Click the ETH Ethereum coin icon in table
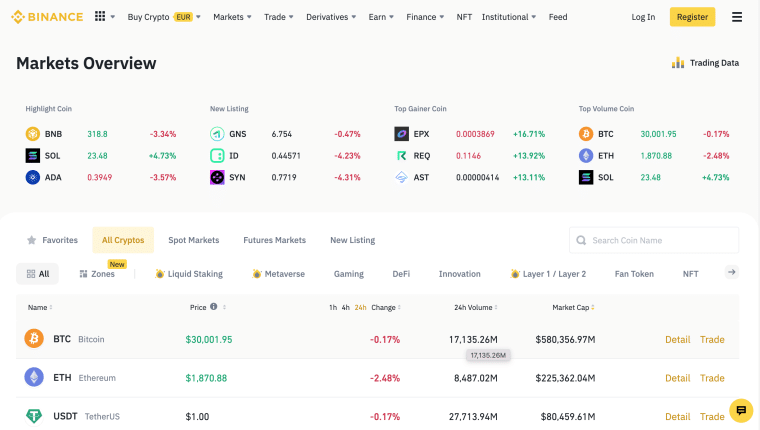This screenshot has height=430, width=760. point(34,378)
